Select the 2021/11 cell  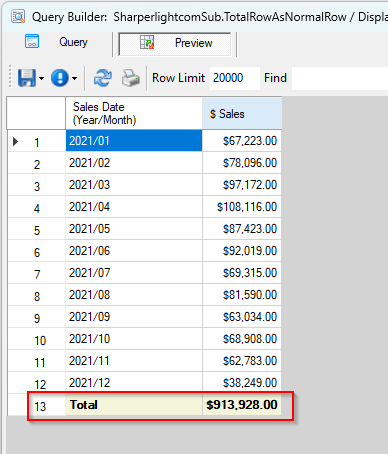[134, 361]
